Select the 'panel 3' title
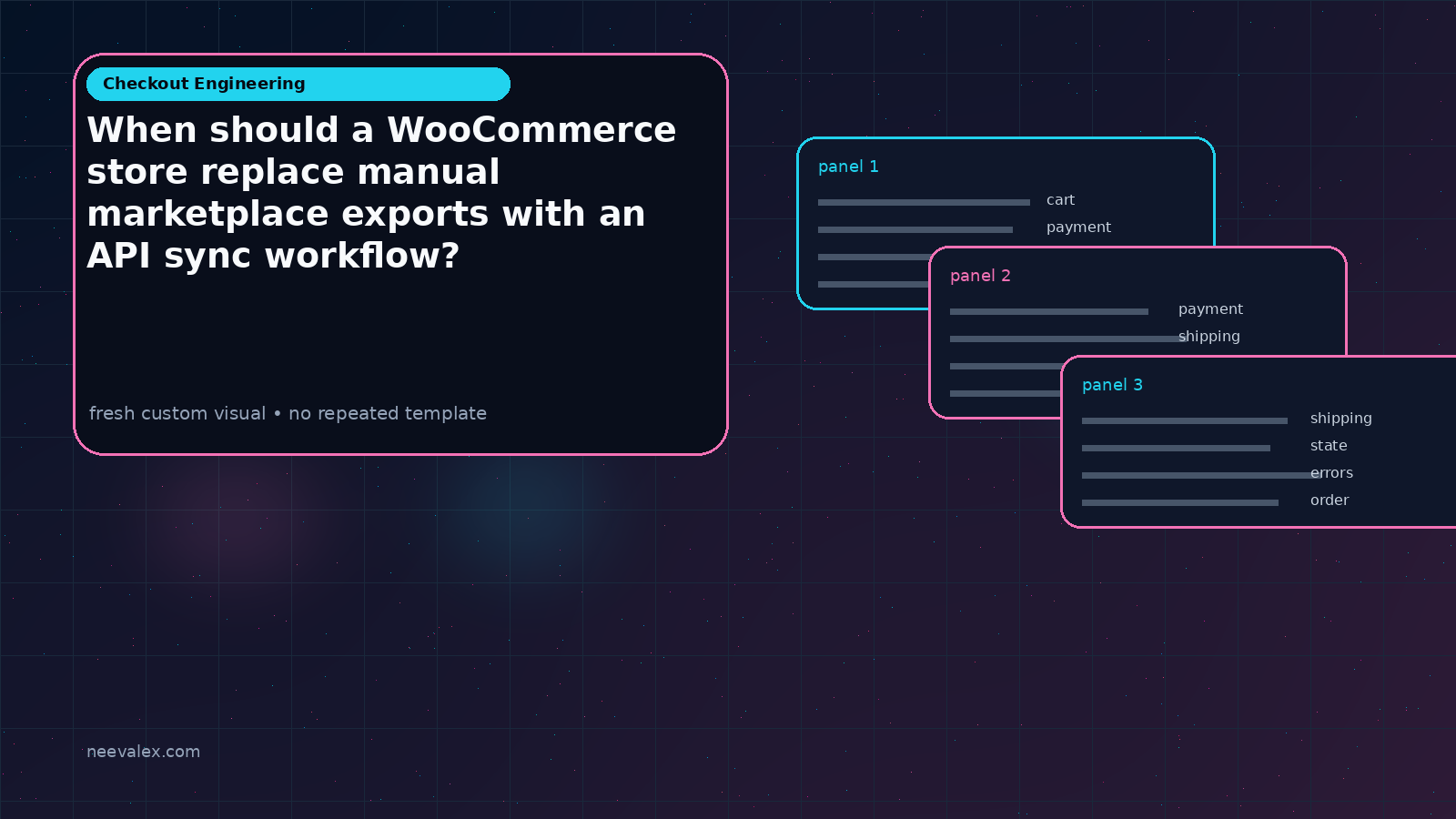This screenshot has width=1456, height=819. (1112, 385)
